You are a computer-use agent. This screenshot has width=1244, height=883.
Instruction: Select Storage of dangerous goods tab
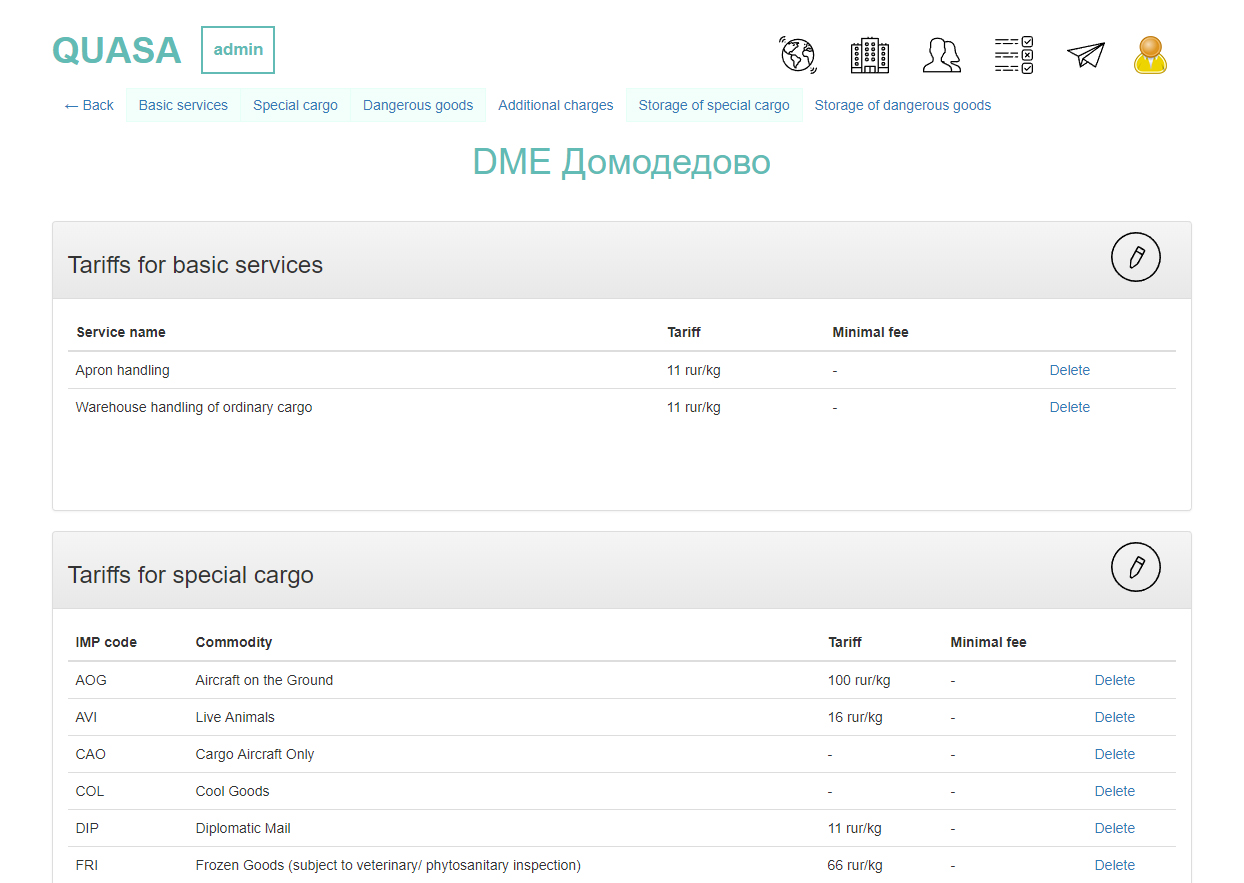902,105
